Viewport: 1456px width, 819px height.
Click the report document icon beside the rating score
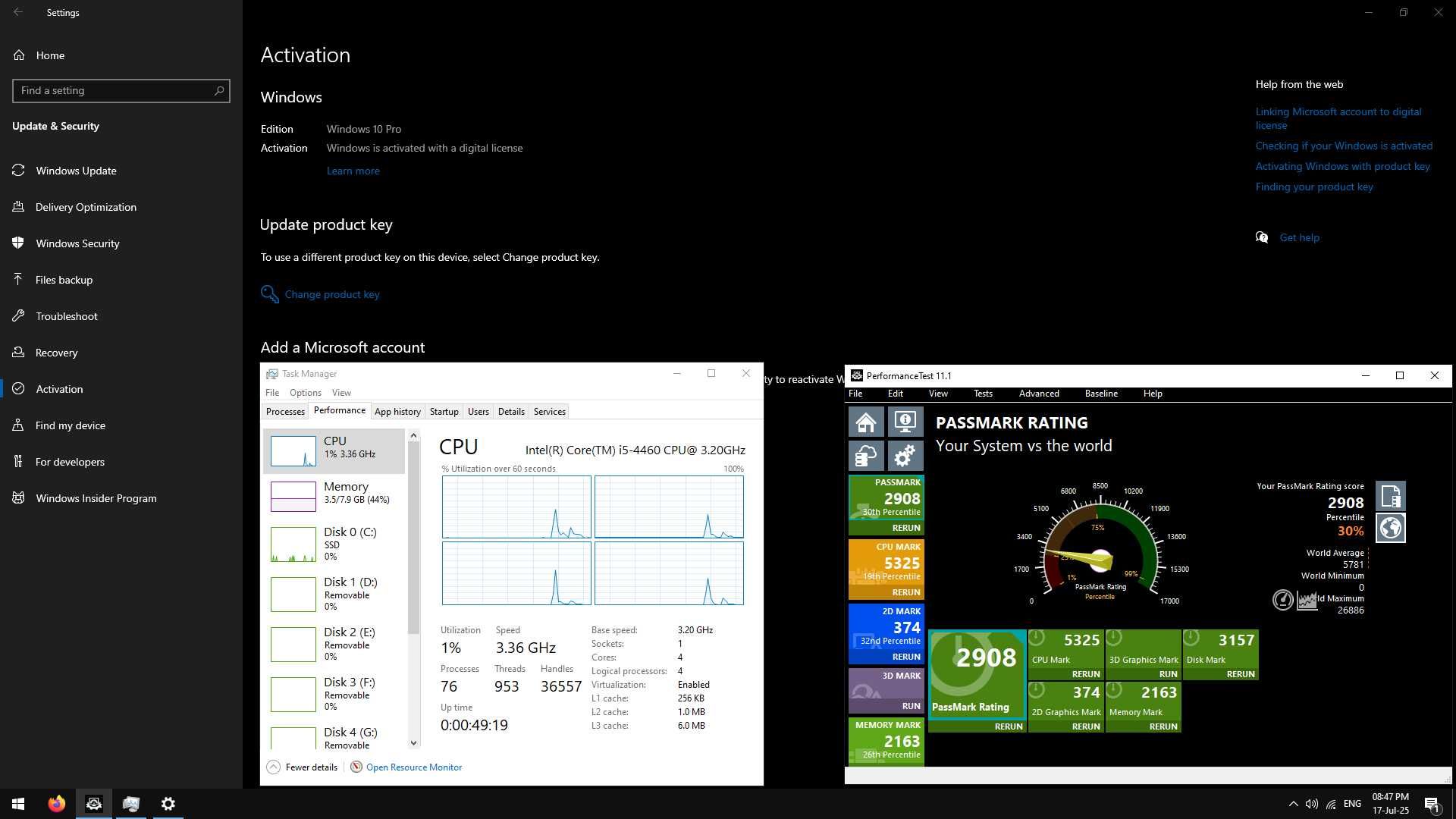click(x=1391, y=497)
